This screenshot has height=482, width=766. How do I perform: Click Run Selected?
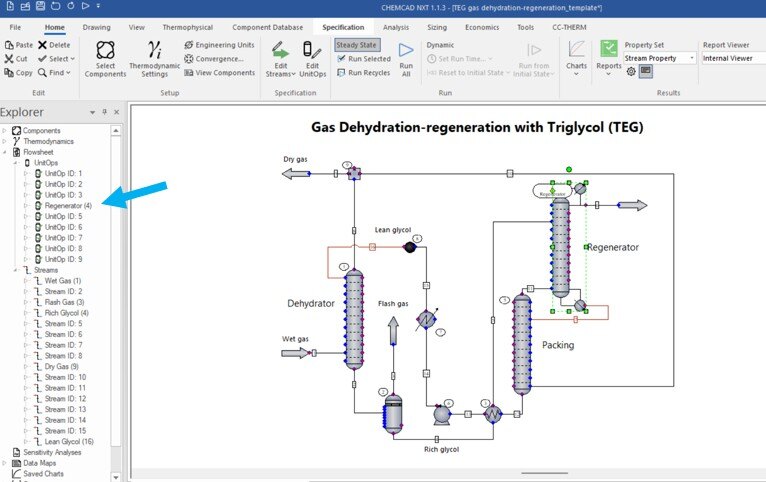[x=364, y=59]
